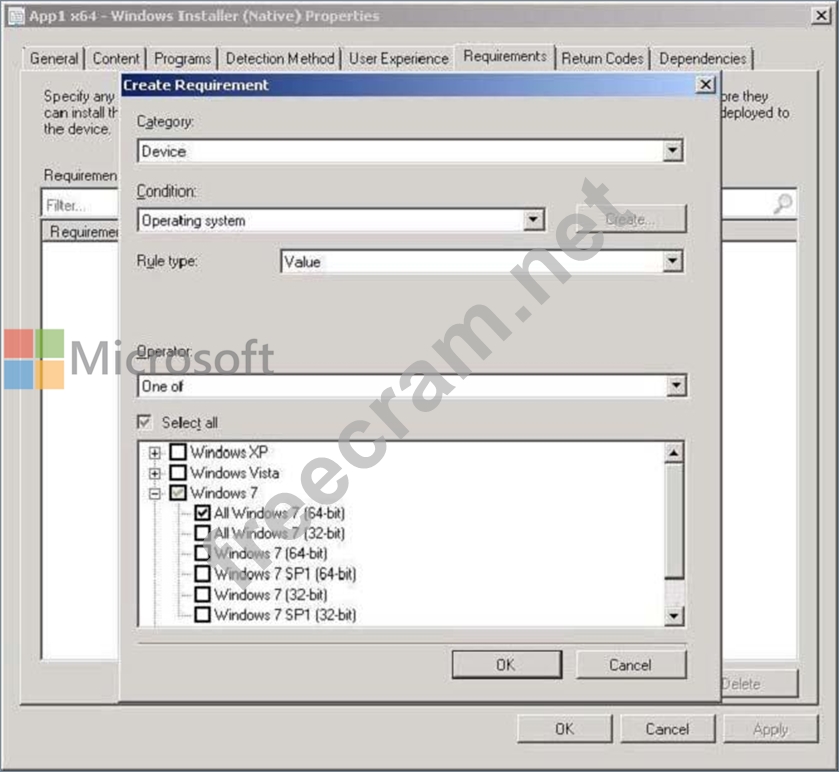The height and width of the screenshot is (772, 839).
Task: Check the Windows XP checkbox
Action: pos(178,452)
